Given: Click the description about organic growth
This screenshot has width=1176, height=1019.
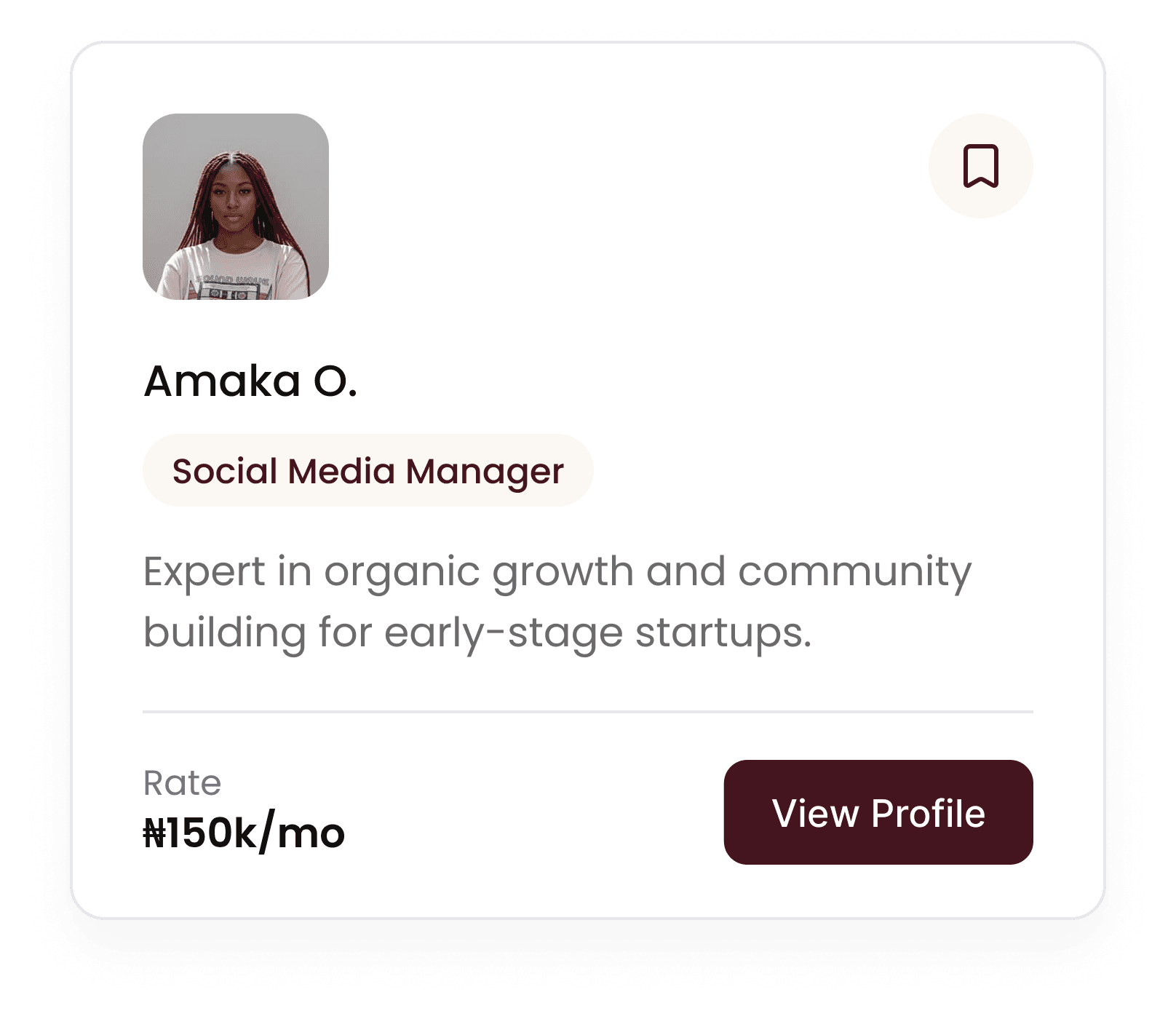Looking at the screenshot, I should pyautogui.click(x=557, y=601).
